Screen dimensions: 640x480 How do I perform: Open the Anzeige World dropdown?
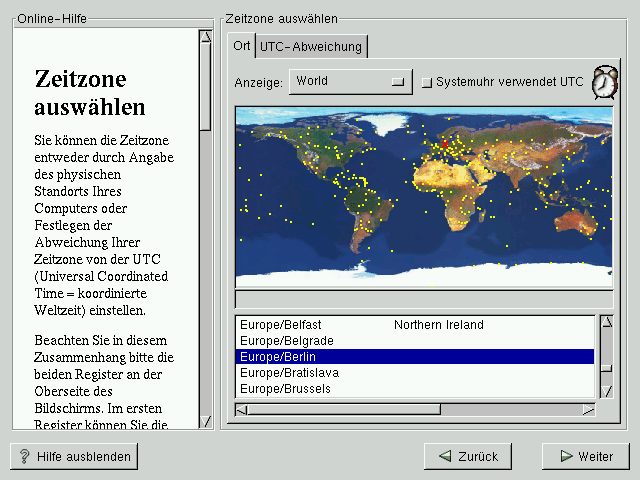350,82
